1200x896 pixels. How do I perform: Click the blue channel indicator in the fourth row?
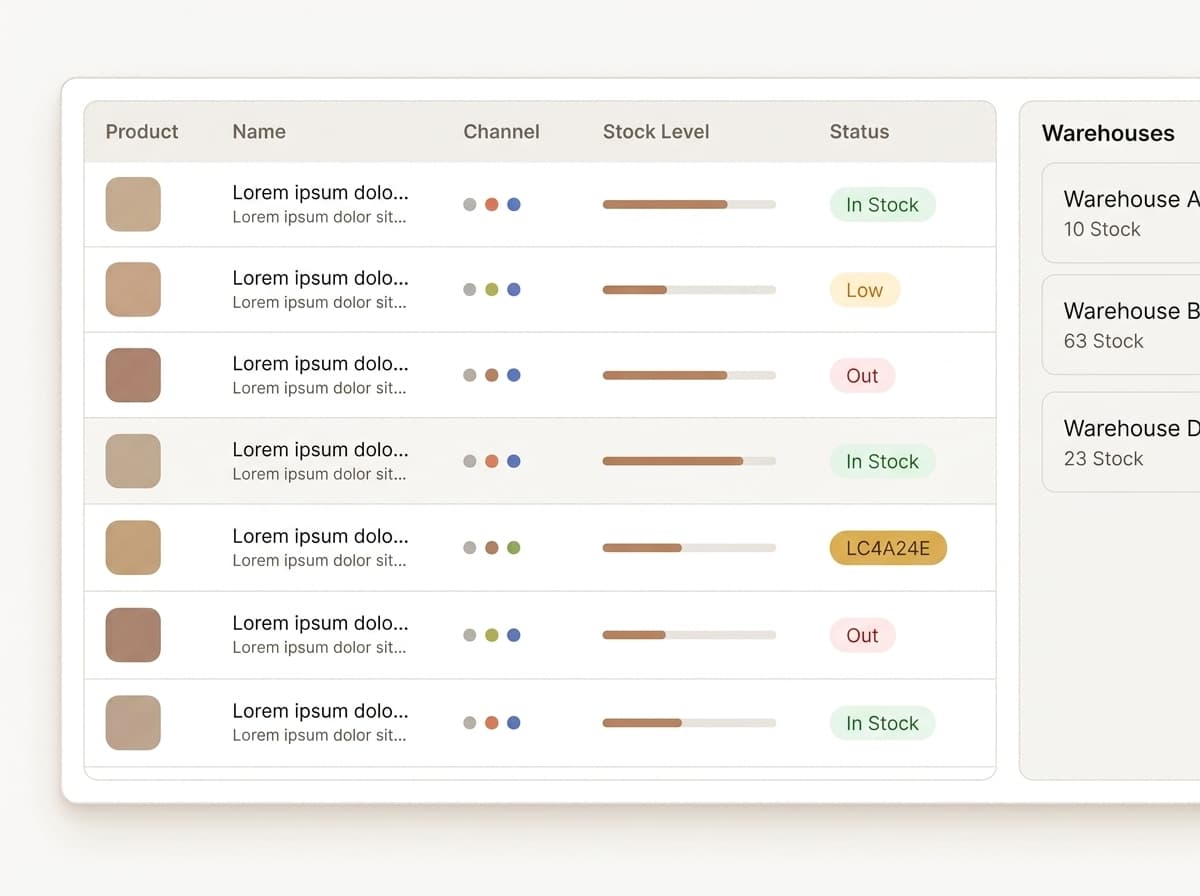click(513, 461)
